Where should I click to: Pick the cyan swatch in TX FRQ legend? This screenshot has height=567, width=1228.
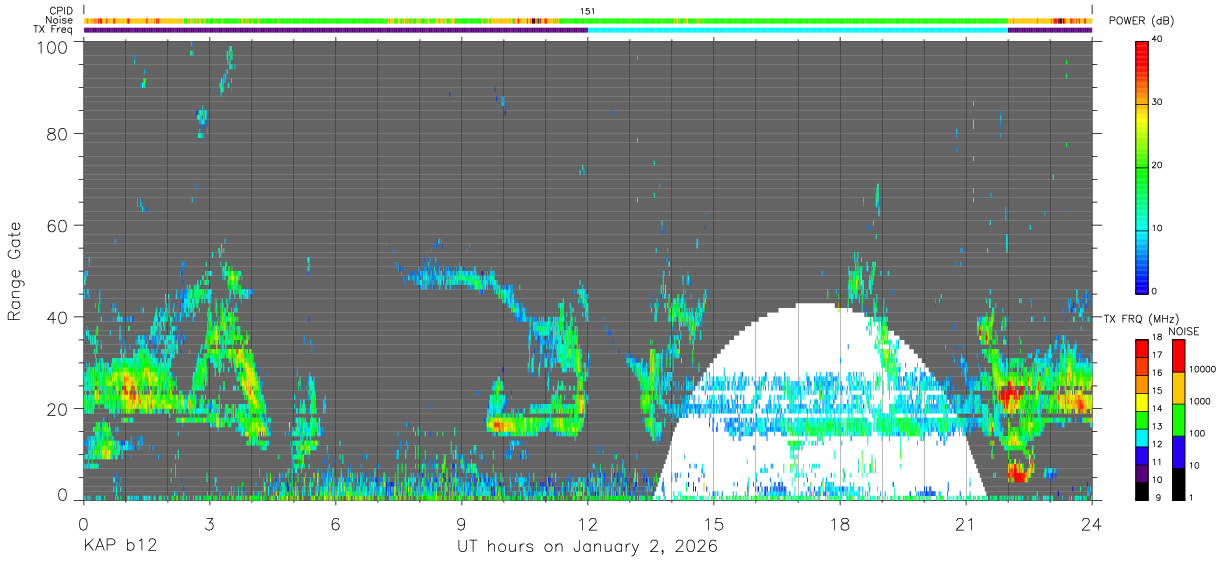1141,436
